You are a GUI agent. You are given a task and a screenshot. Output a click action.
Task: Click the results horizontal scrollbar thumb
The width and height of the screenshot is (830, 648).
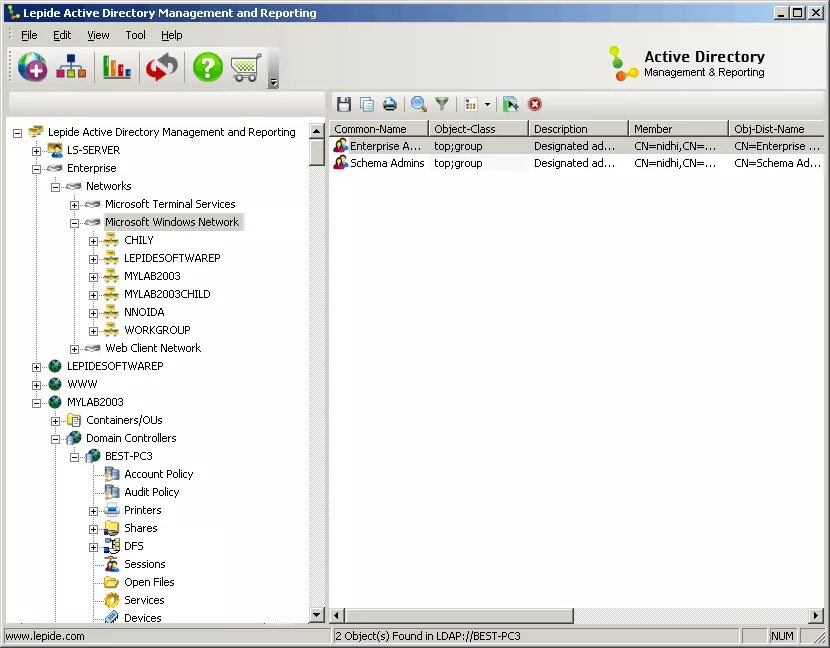pyautogui.click(x=459, y=615)
